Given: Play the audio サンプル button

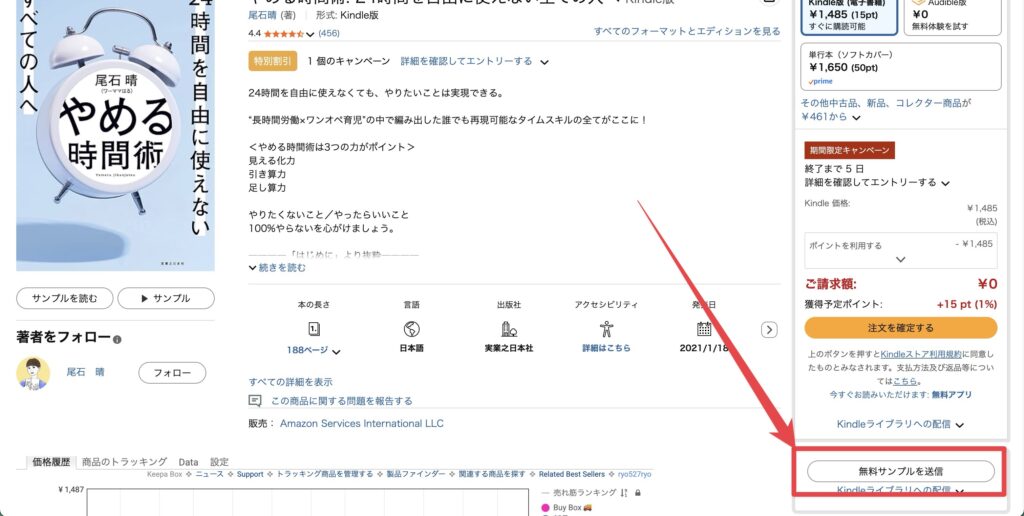Looking at the screenshot, I should pos(166,298).
